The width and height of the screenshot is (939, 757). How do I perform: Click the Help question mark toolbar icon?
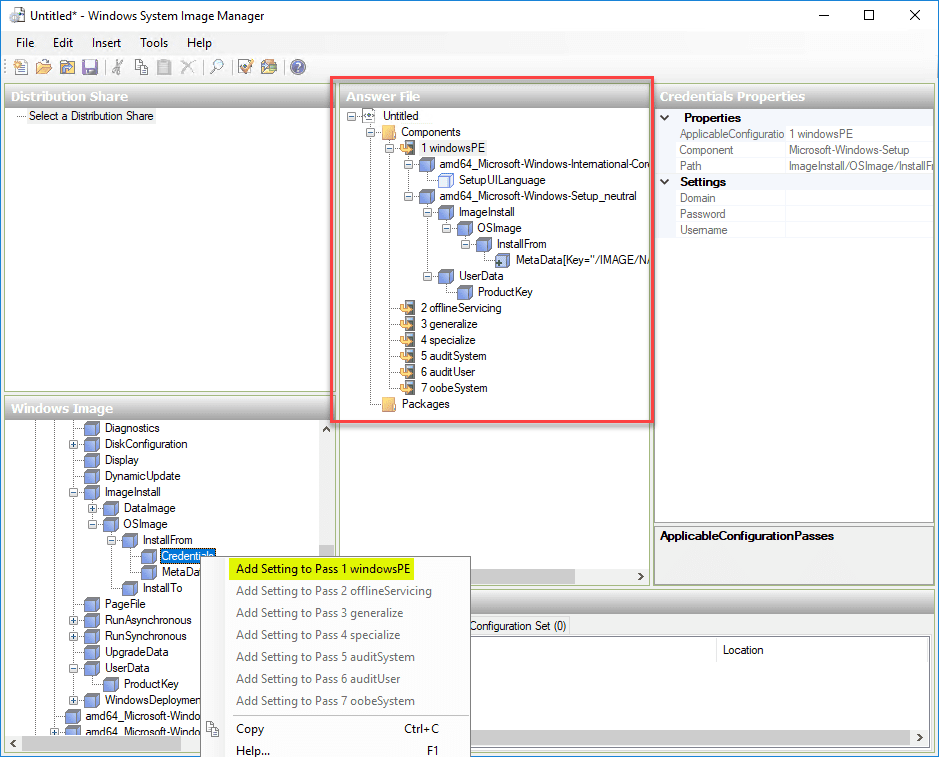coord(297,67)
